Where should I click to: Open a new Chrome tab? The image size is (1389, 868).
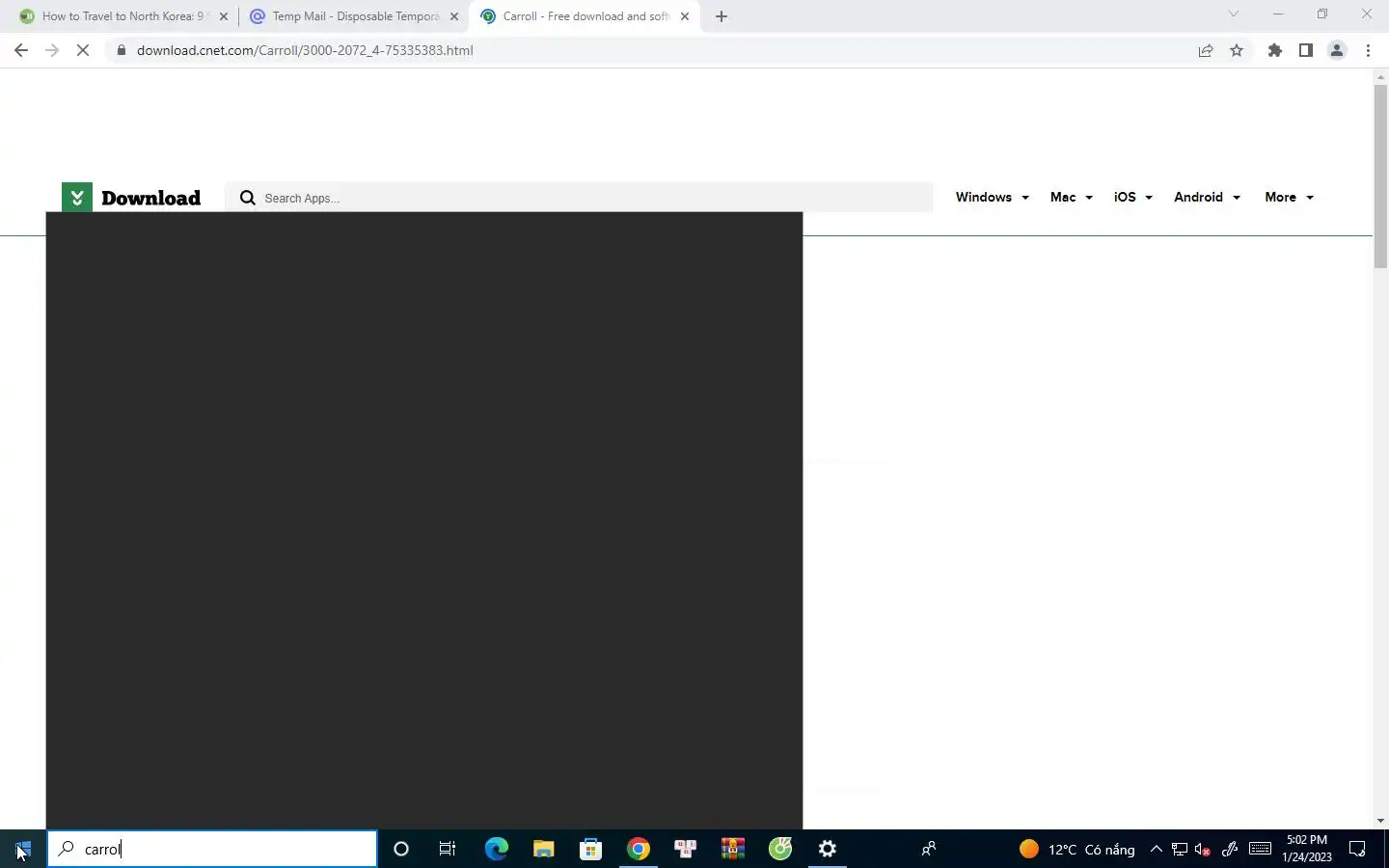point(722,16)
